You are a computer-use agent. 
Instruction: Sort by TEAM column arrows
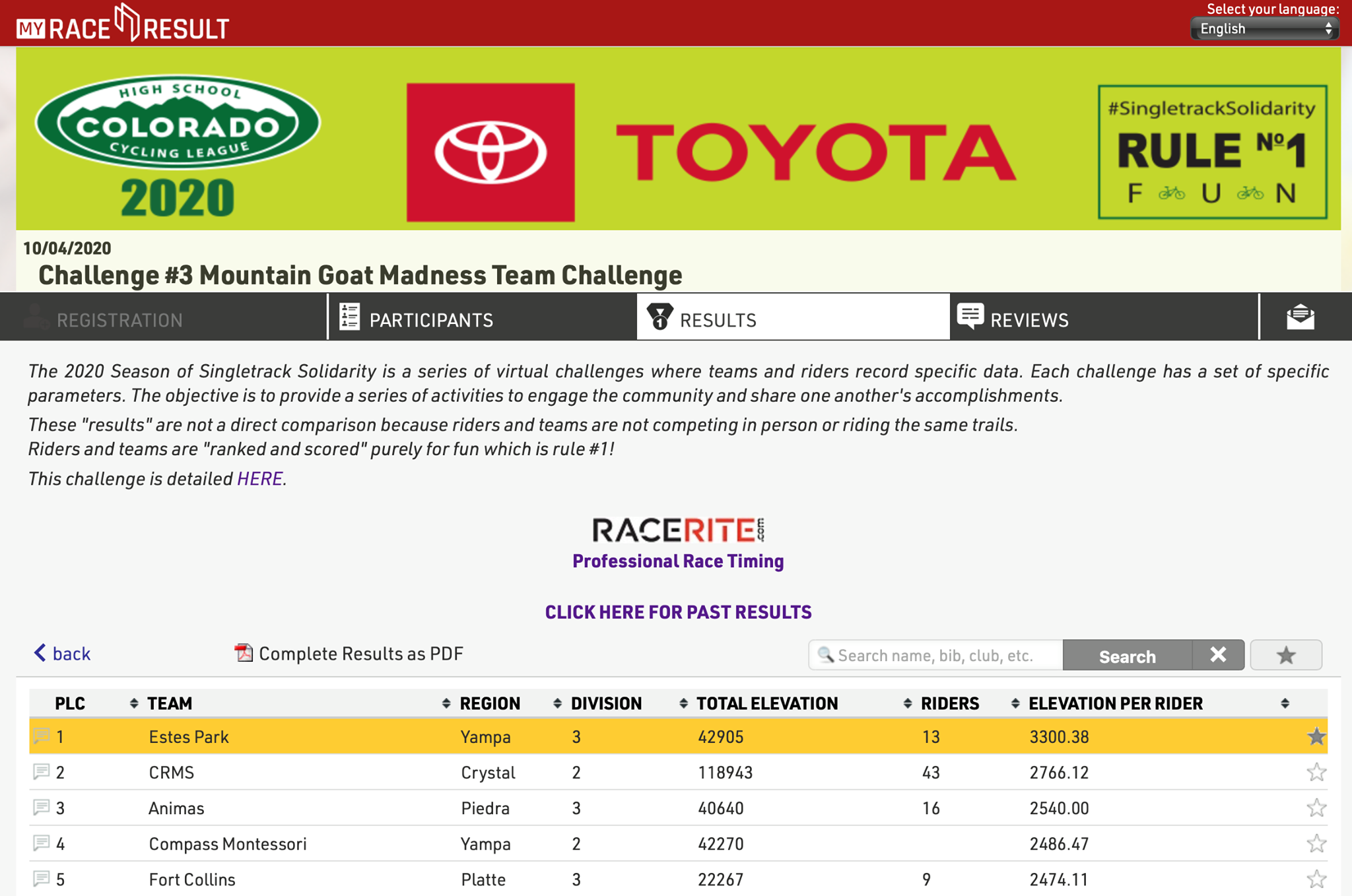click(x=446, y=703)
